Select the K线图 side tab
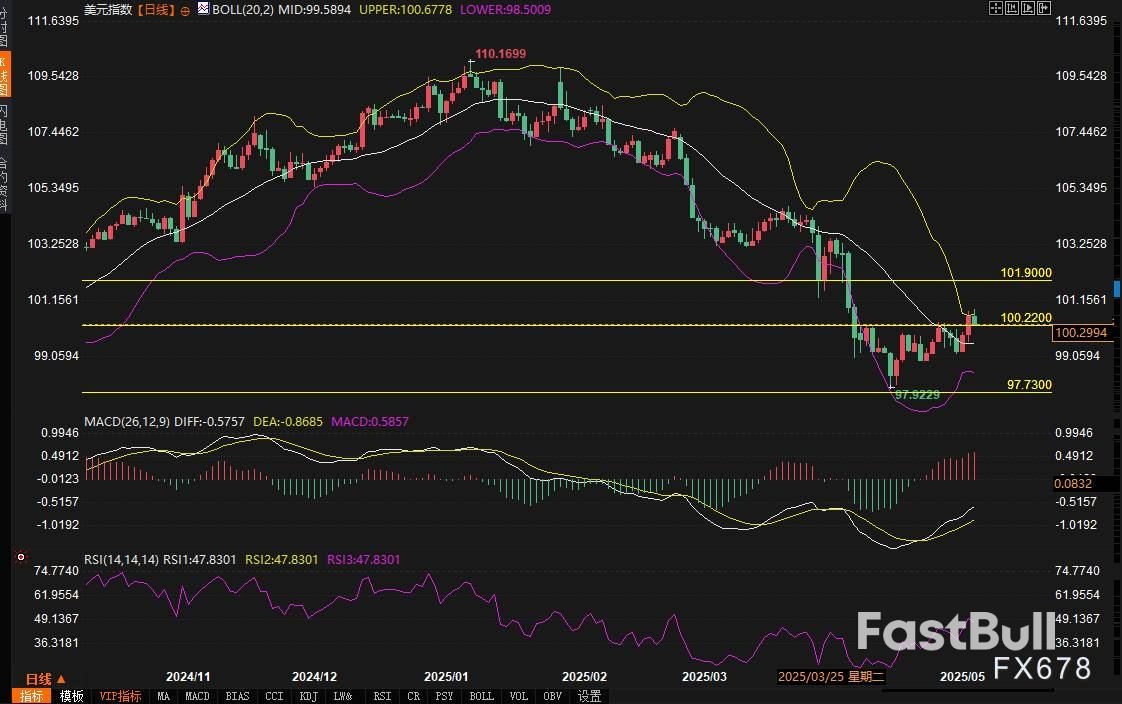This screenshot has height=704, width=1122. (x=4, y=75)
